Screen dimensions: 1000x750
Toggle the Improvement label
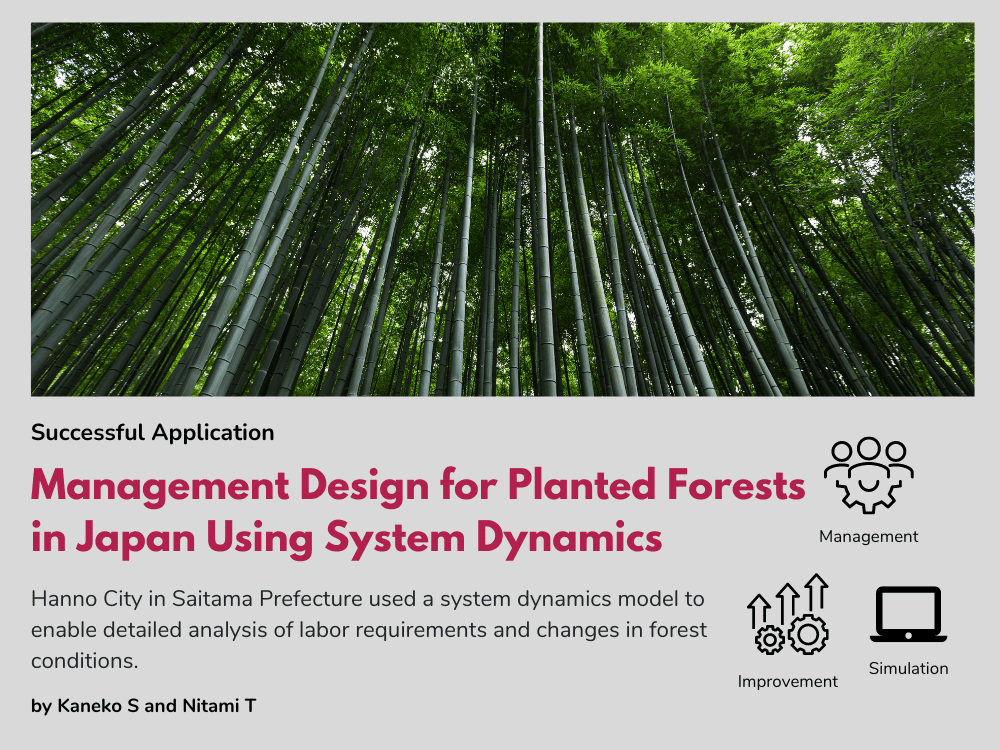(788, 681)
